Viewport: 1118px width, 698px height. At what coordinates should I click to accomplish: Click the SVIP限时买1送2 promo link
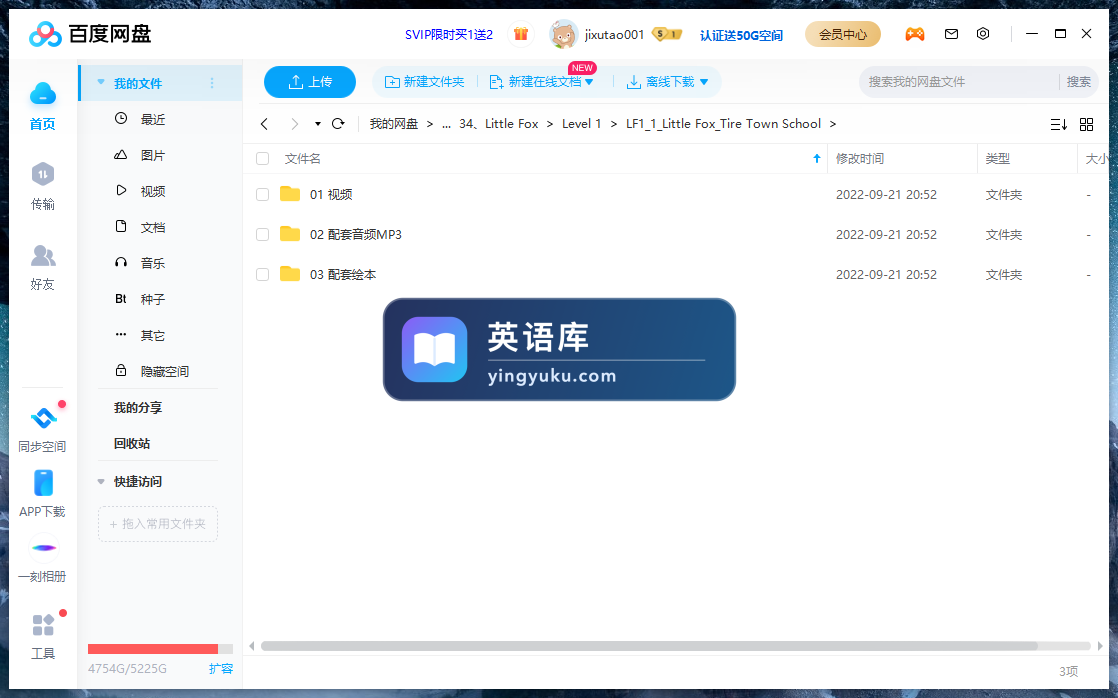tap(448, 34)
